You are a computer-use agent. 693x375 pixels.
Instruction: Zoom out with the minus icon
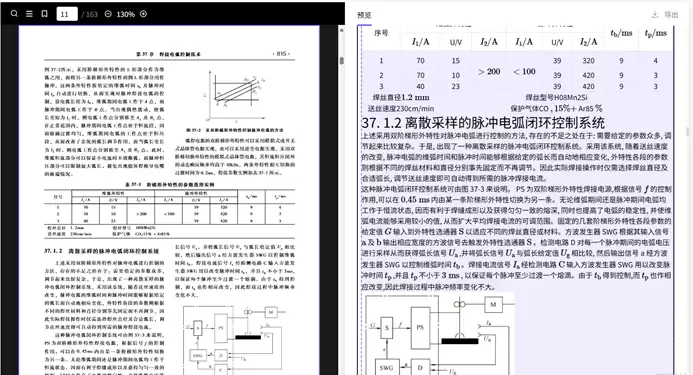pyautogui.click(x=108, y=14)
